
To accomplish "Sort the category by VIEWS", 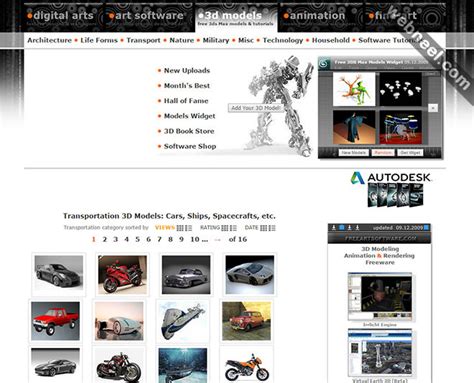I will 165,228.
